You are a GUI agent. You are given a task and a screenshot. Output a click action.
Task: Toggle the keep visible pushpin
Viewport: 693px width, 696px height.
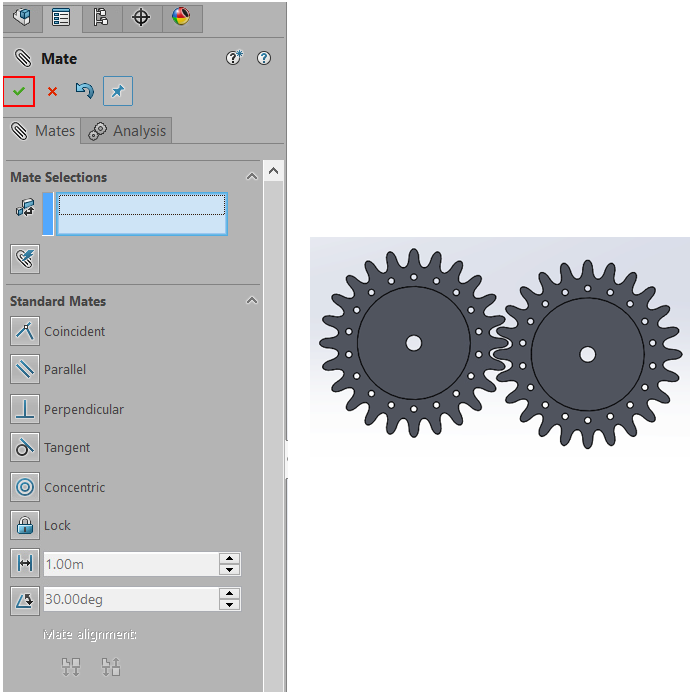pos(118,91)
